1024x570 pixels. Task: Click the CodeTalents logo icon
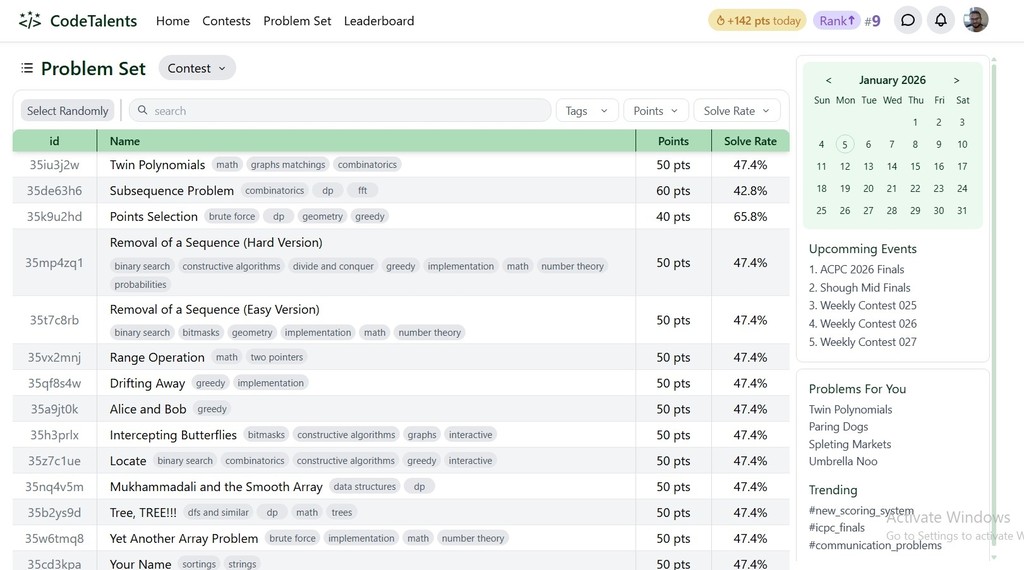point(30,20)
